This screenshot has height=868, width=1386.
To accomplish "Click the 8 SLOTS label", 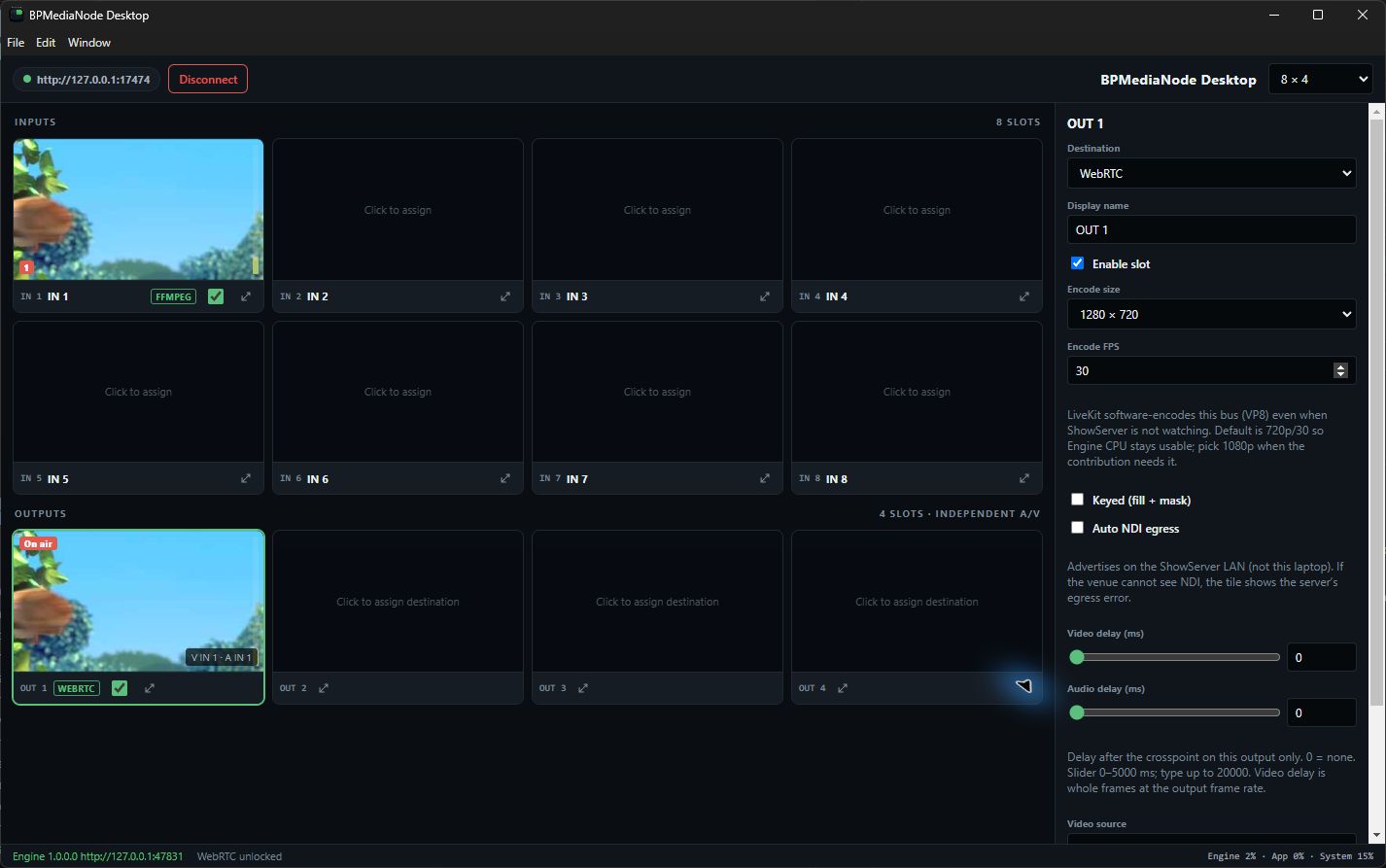I will click(1018, 122).
